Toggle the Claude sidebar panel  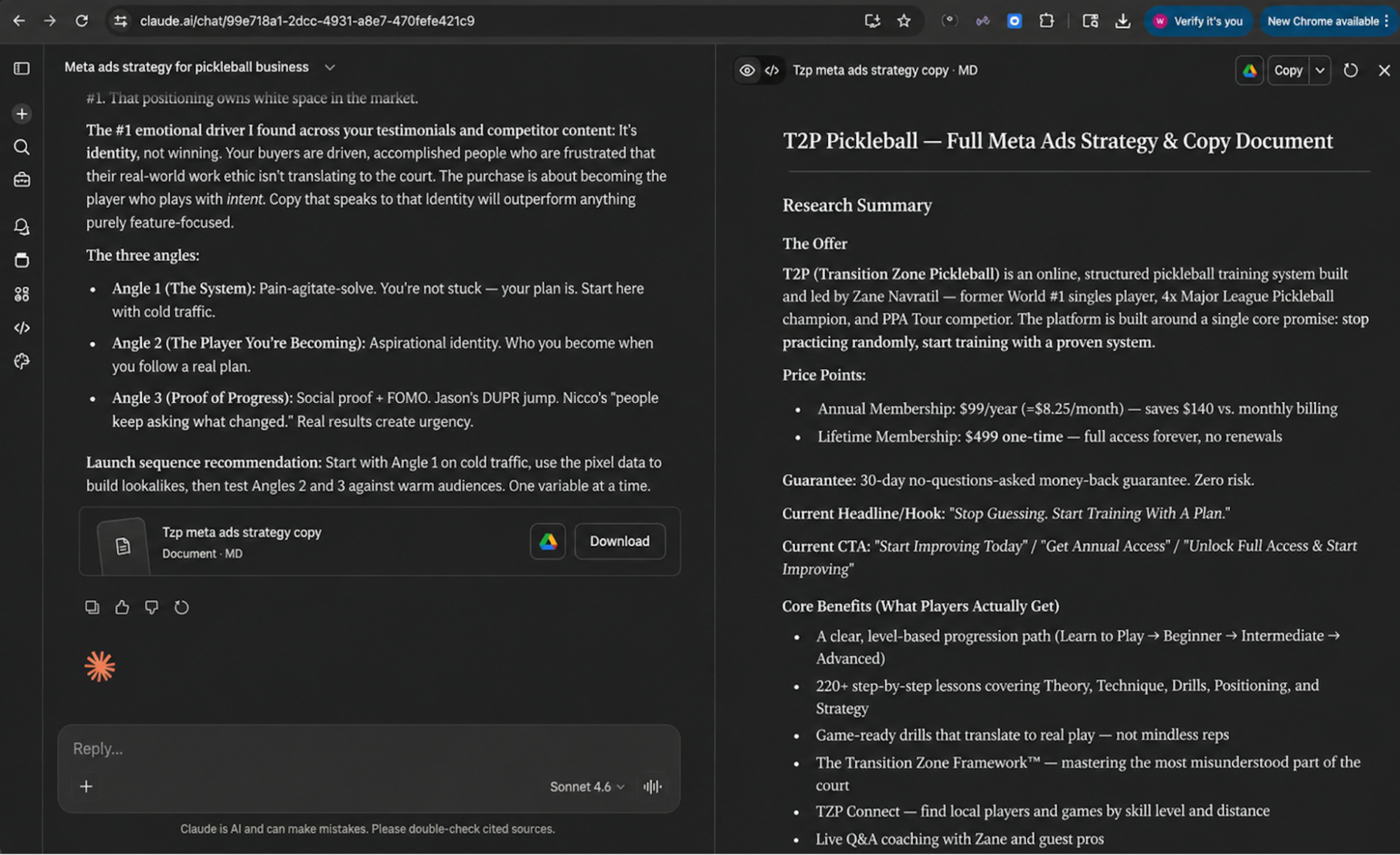[x=22, y=68]
